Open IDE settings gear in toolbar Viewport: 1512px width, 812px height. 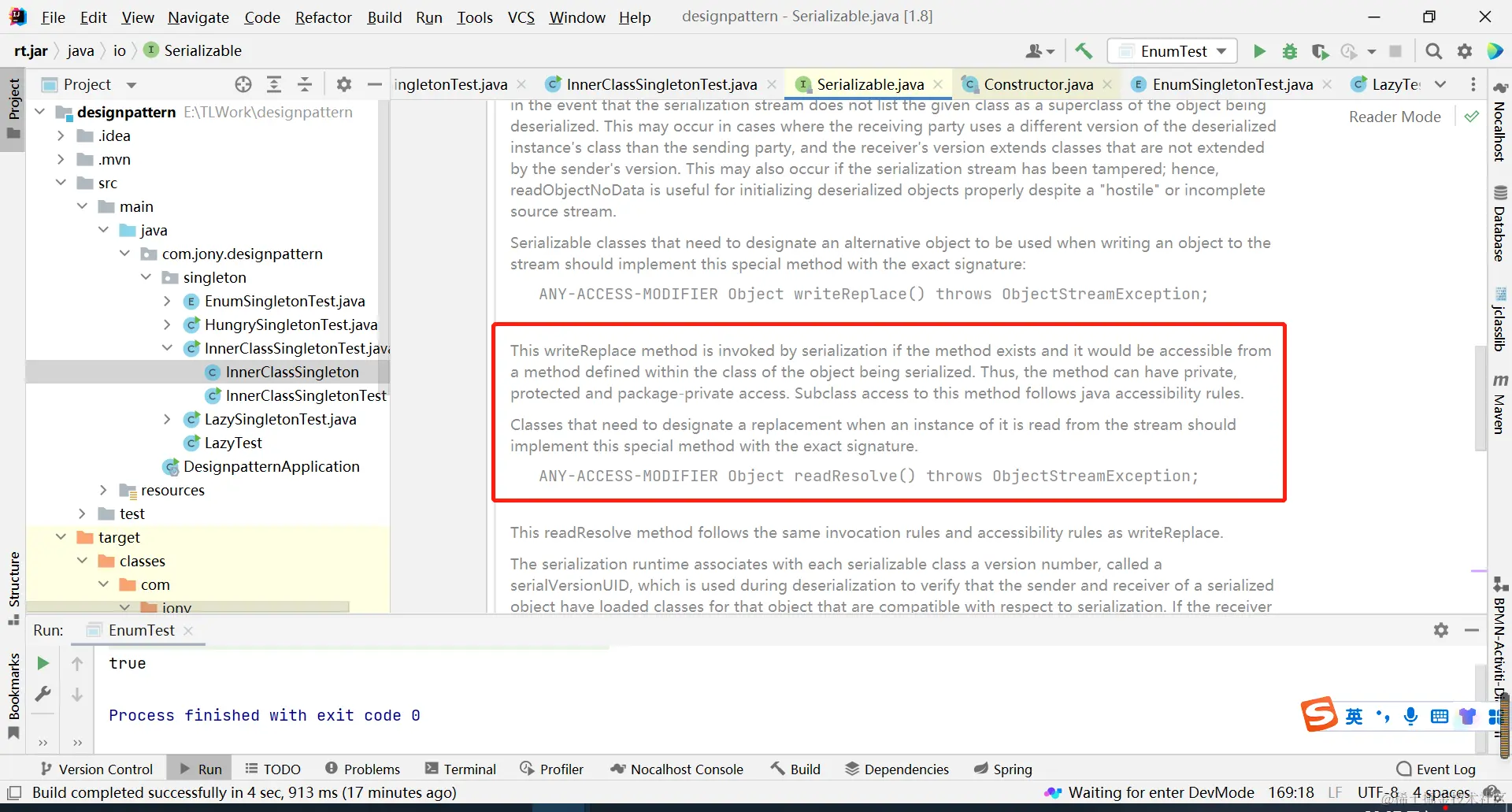1465,51
